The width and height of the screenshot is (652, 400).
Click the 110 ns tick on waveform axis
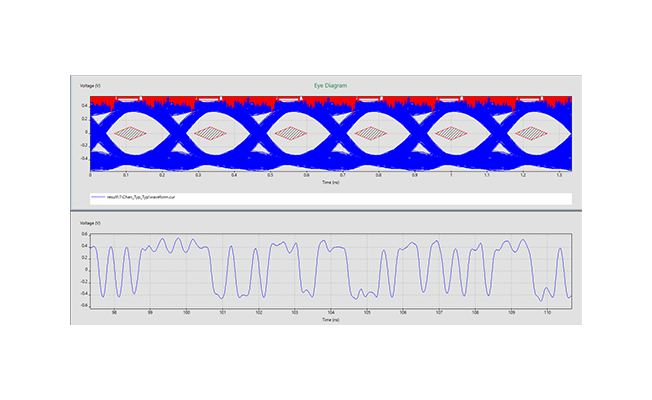point(547,312)
